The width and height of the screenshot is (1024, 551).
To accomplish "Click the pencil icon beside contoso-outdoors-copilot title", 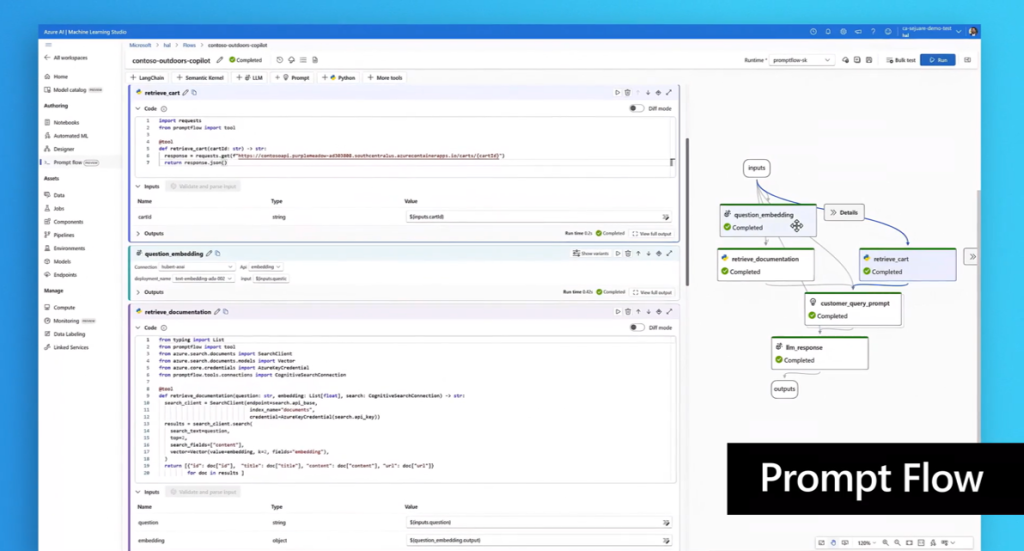I will [x=220, y=60].
